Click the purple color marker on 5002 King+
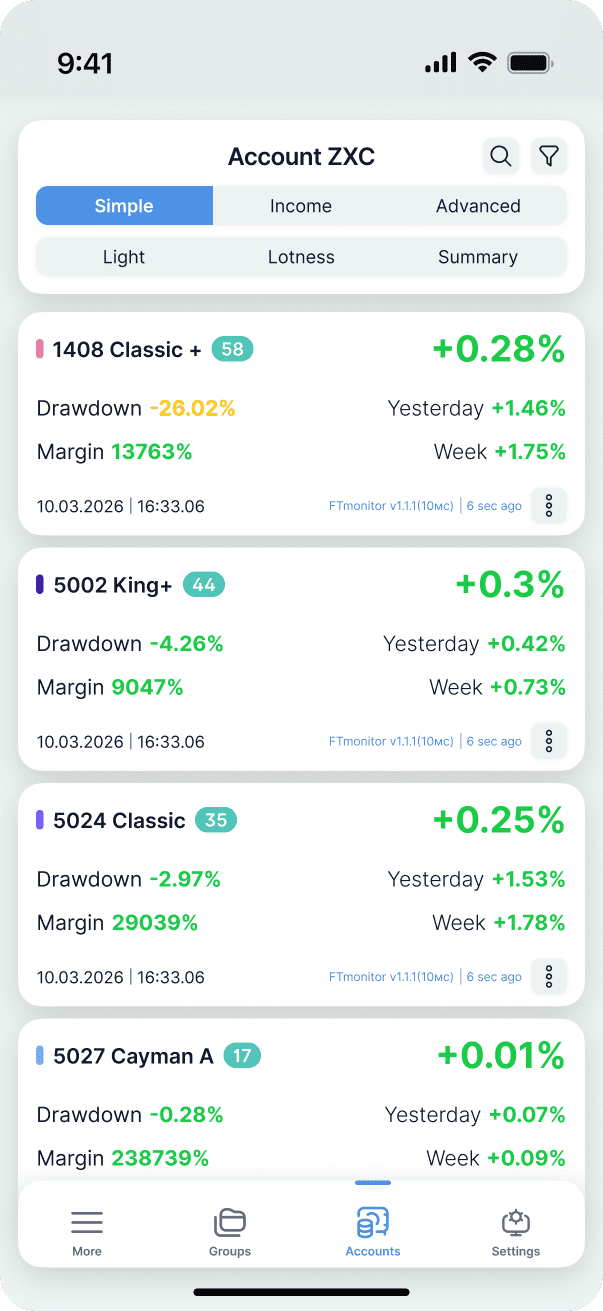Viewport: 603px width, 1311px height. click(40, 585)
